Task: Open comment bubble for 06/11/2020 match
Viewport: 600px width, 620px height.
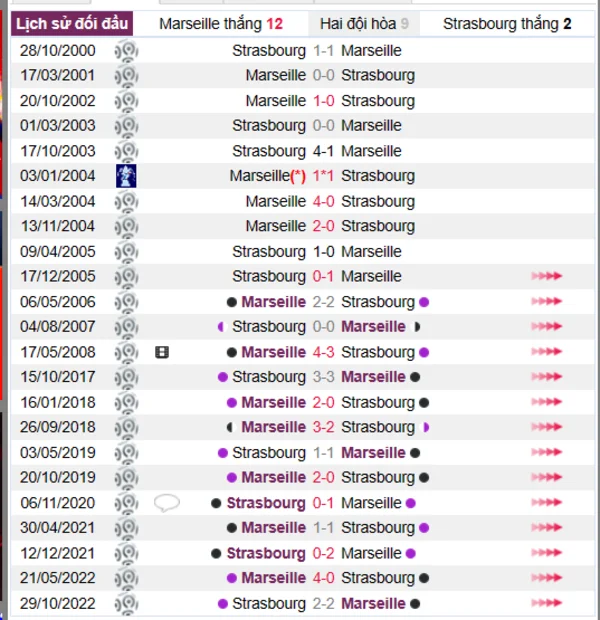Action: (167, 503)
